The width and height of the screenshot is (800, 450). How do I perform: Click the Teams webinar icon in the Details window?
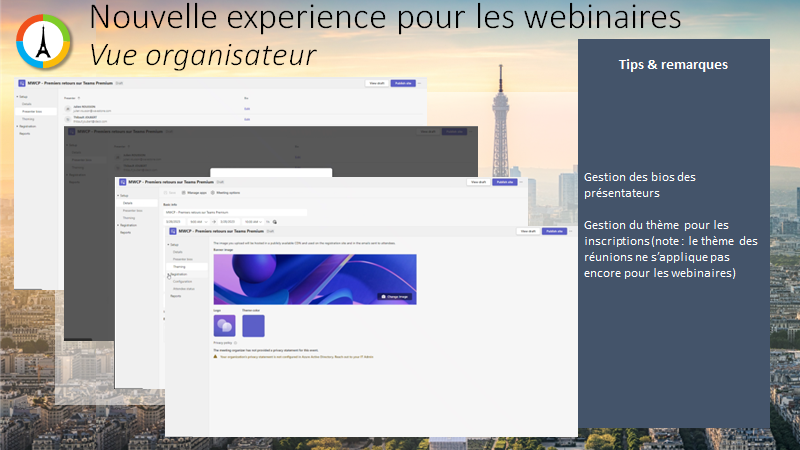coord(122,182)
